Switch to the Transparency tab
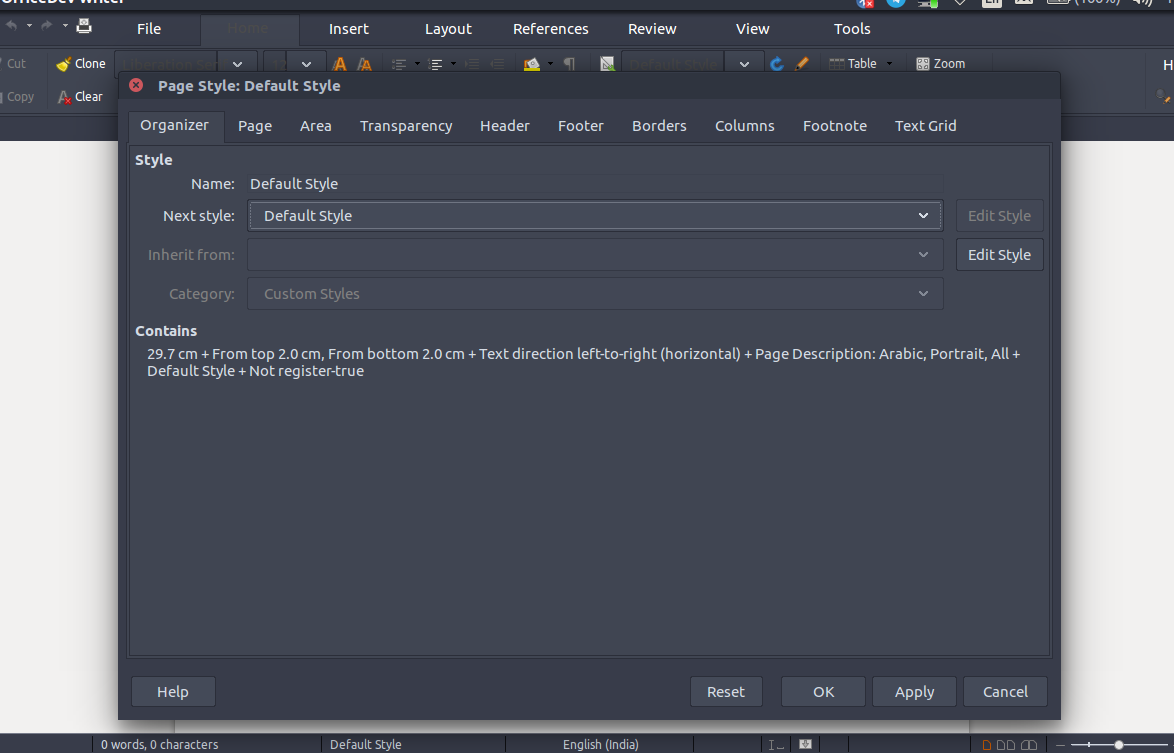 pos(406,126)
